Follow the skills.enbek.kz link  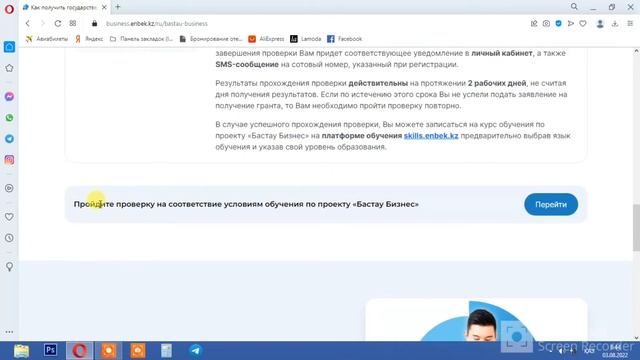[431, 136]
